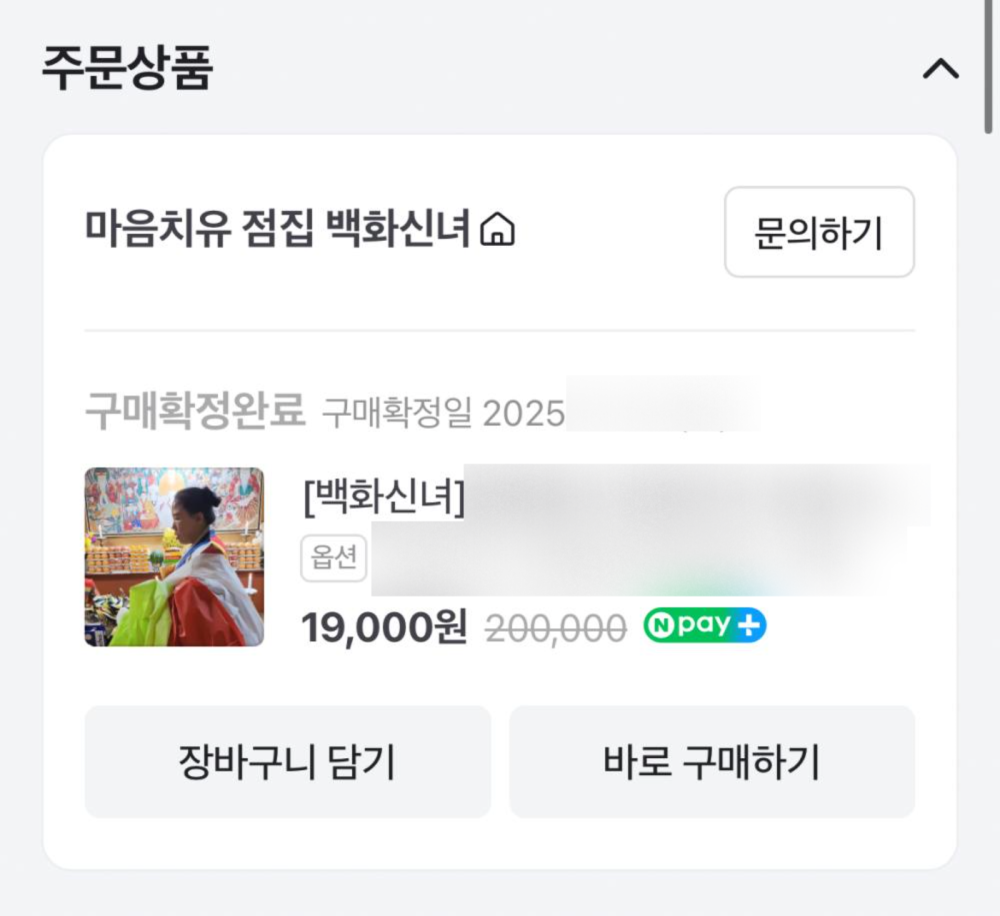Click the blurred option details text
1000x916 pixels.
click(x=638, y=558)
